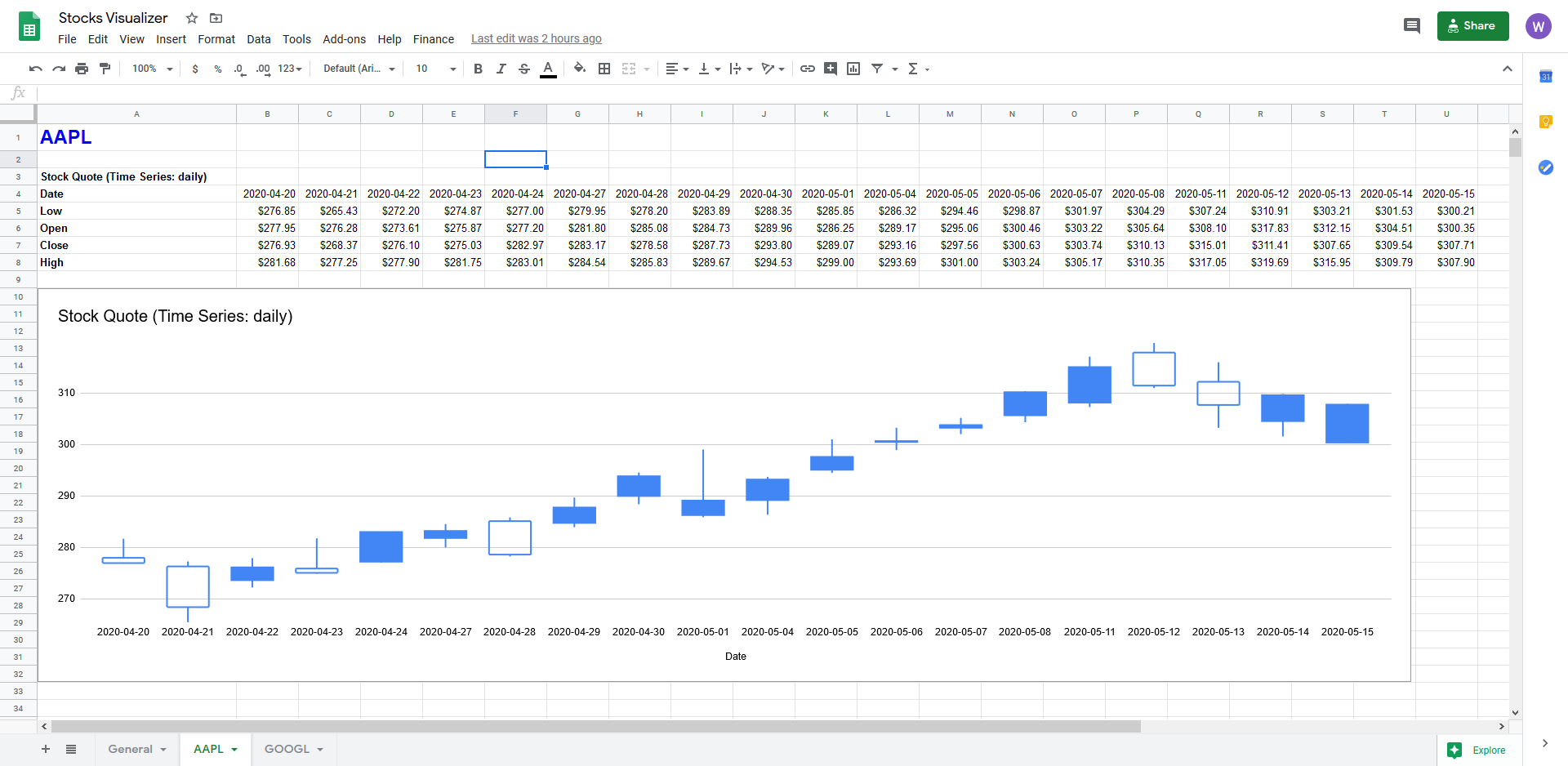The height and width of the screenshot is (766, 1568).
Task: Open more number formats 123 dropdown
Action: [x=290, y=69]
